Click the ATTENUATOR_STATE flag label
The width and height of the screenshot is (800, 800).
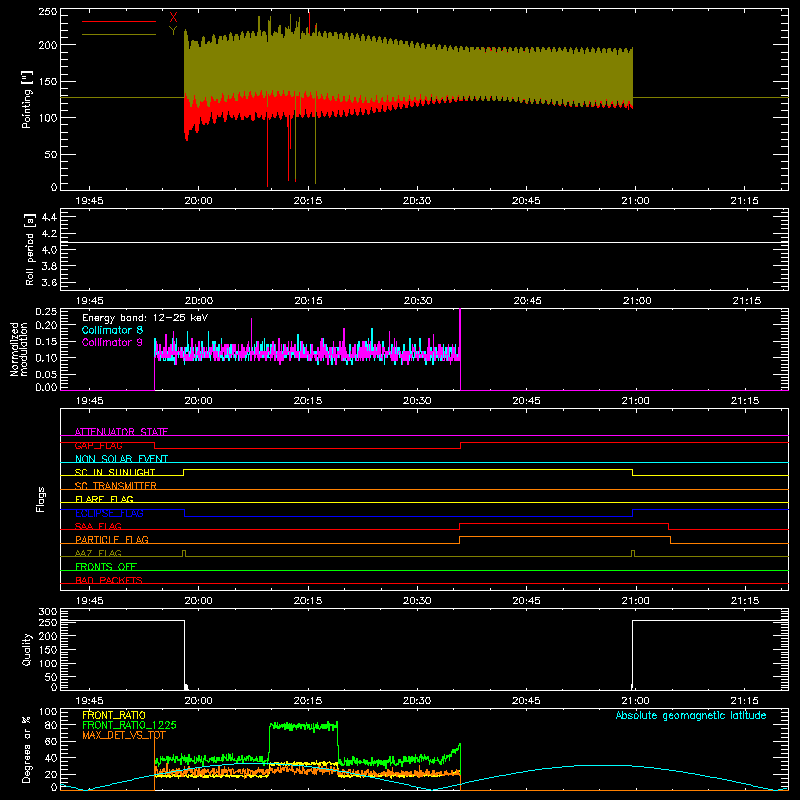(x=121, y=432)
